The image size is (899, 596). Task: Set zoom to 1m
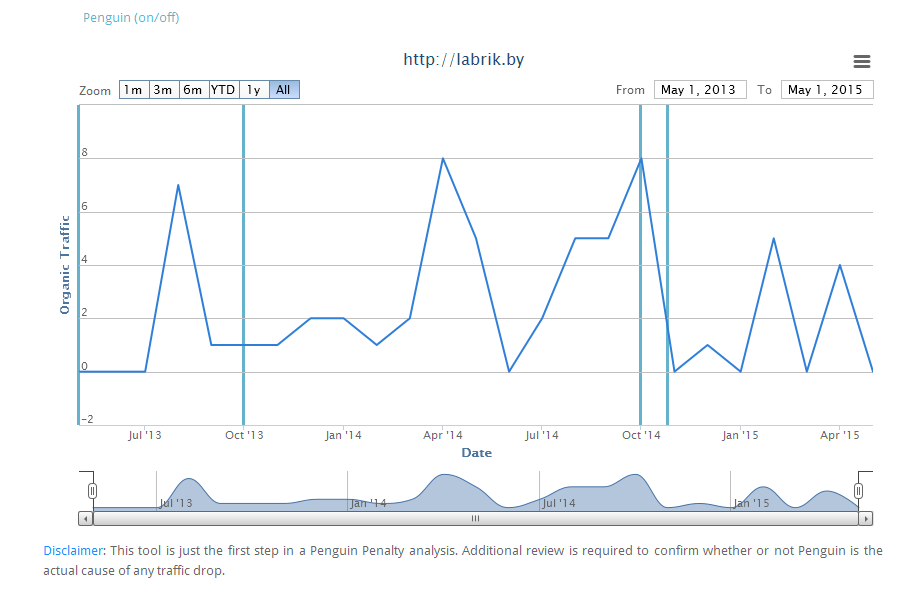pyautogui.click(x=133, y=90)
